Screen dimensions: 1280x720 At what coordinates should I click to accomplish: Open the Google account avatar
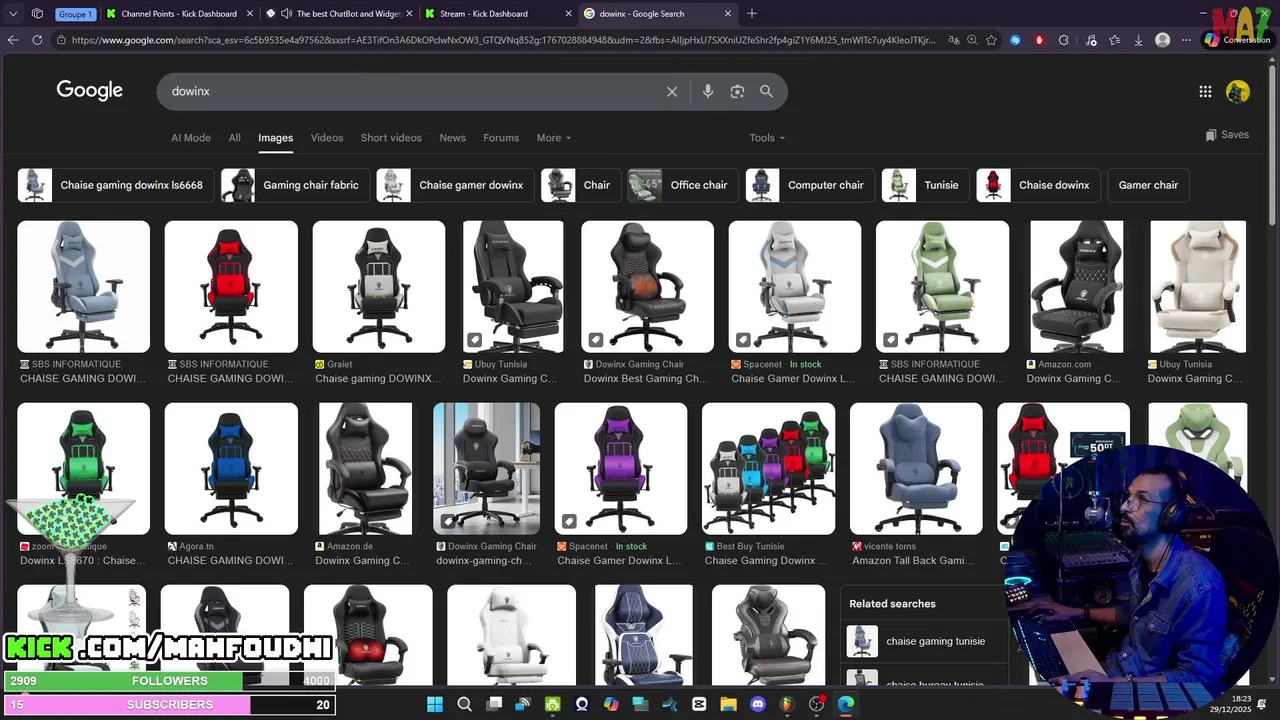point(1238,91)
